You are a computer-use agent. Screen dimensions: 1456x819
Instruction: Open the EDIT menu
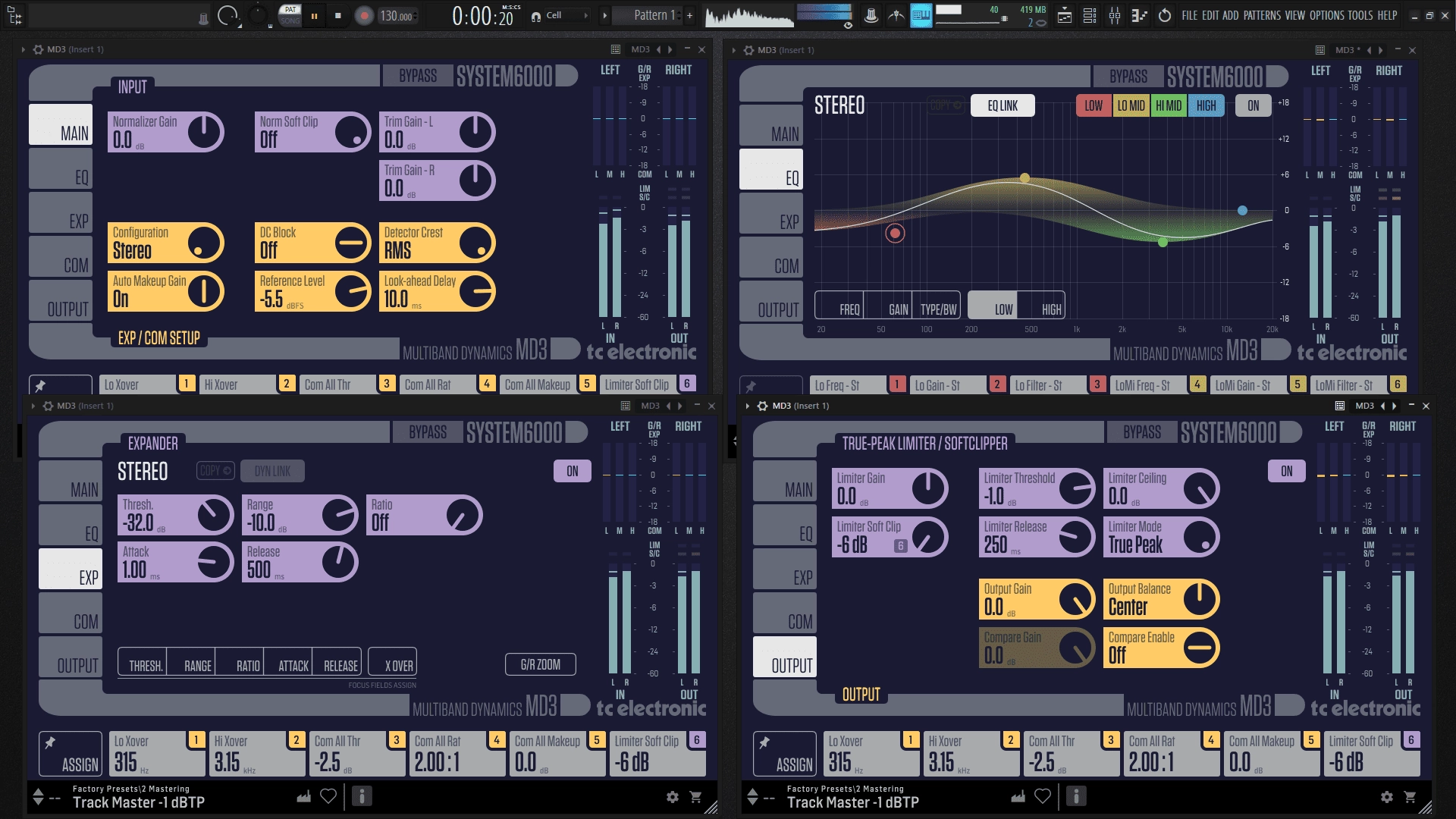[x=1210, y=15]
